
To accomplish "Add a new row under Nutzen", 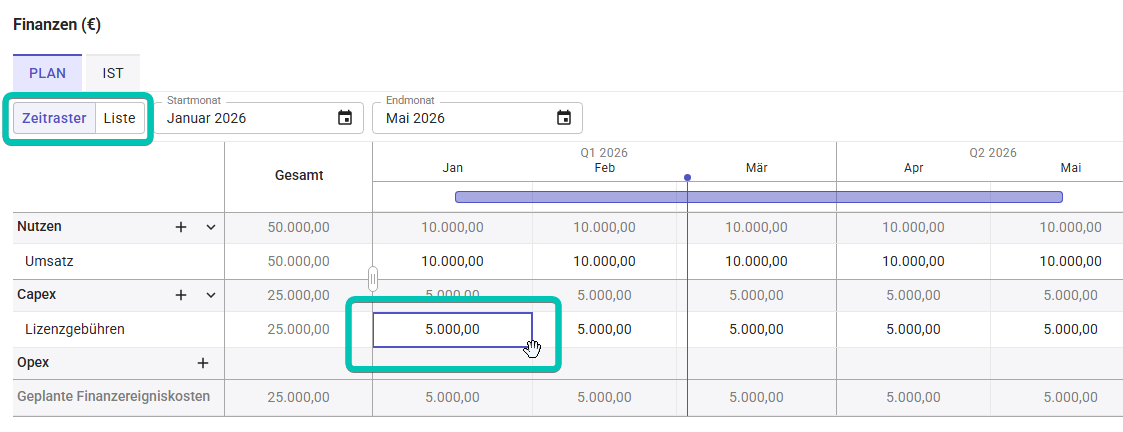I will coord(181,227).
